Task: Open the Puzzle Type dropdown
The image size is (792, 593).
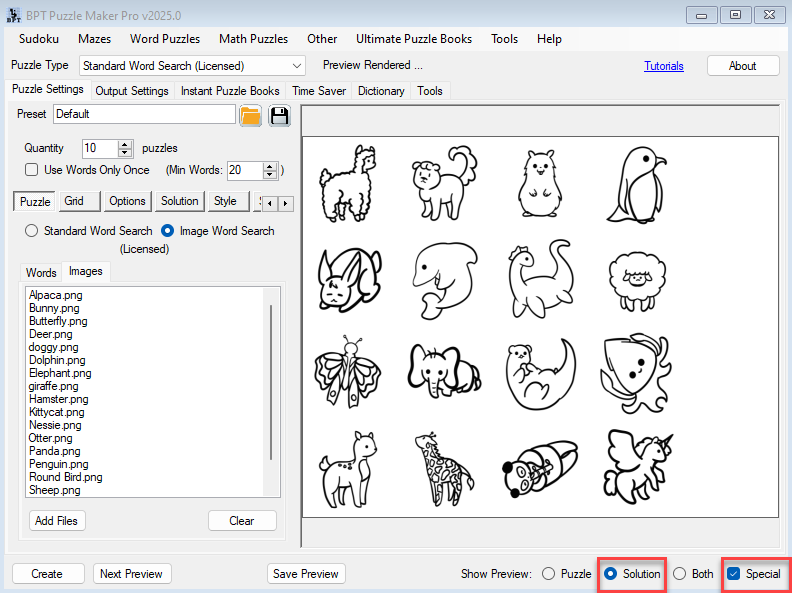Action: 296,66
